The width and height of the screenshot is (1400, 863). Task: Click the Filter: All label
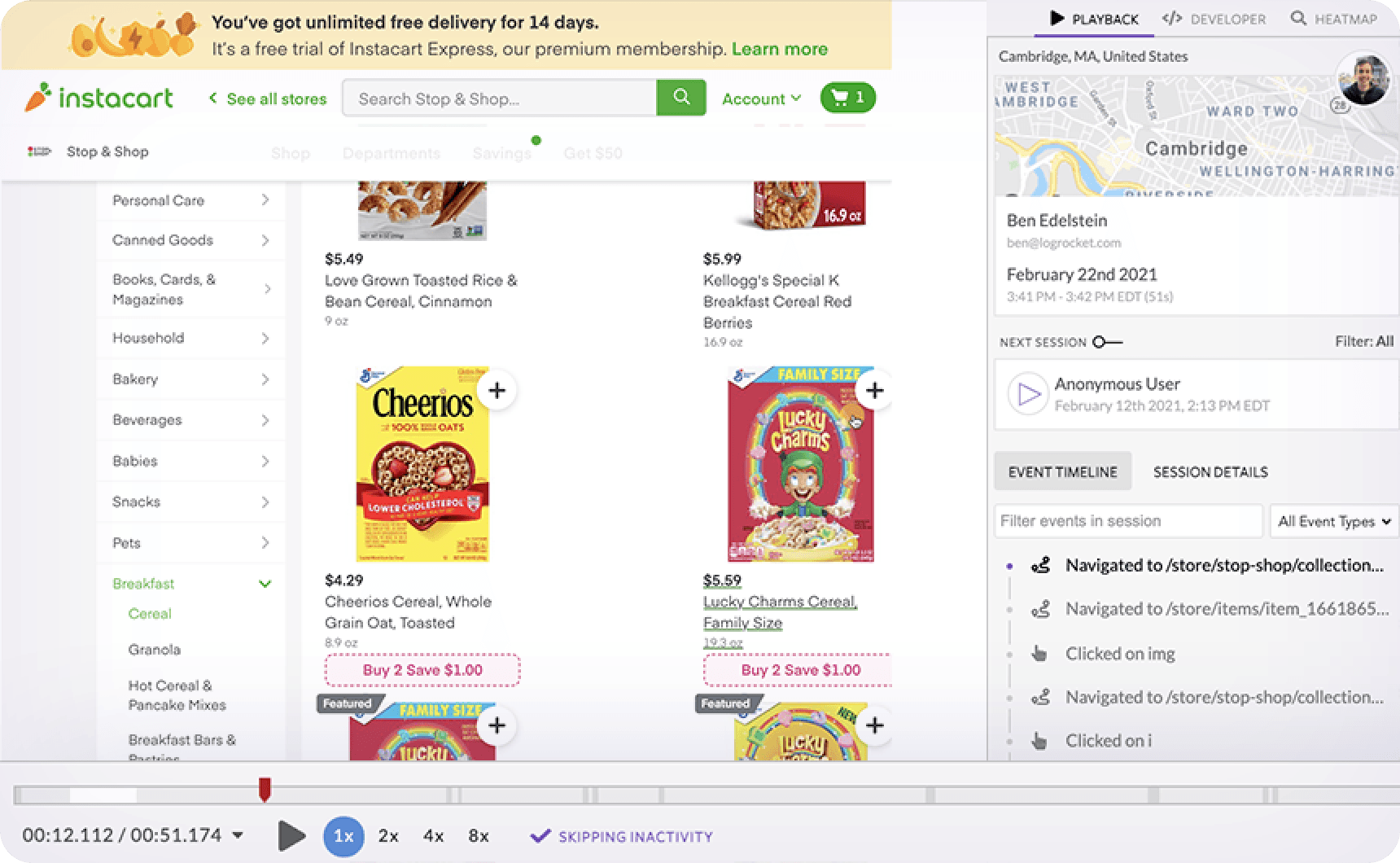[x=1363, y=341]
